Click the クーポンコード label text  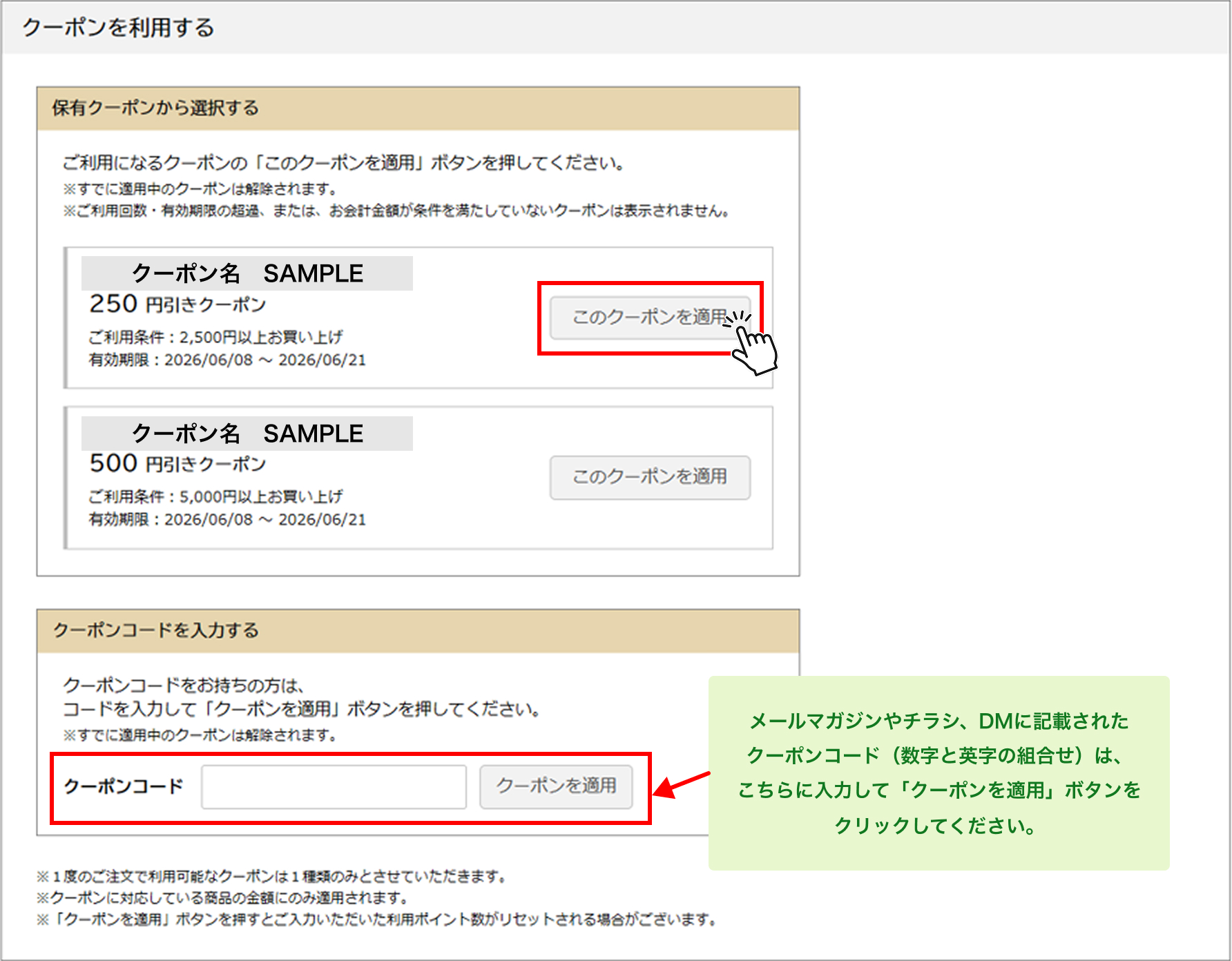124,786
